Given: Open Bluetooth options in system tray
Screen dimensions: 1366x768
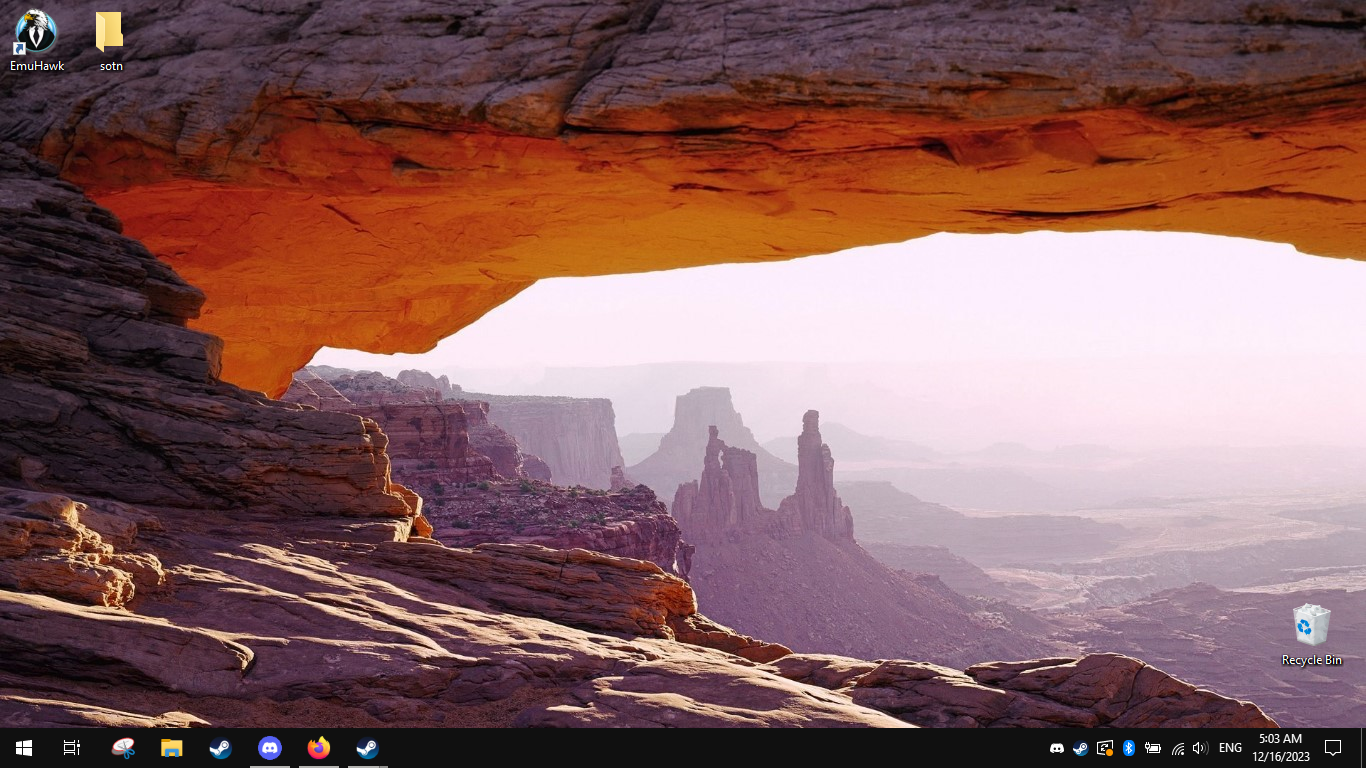Looking at the screenshot, I should 1129,748.
